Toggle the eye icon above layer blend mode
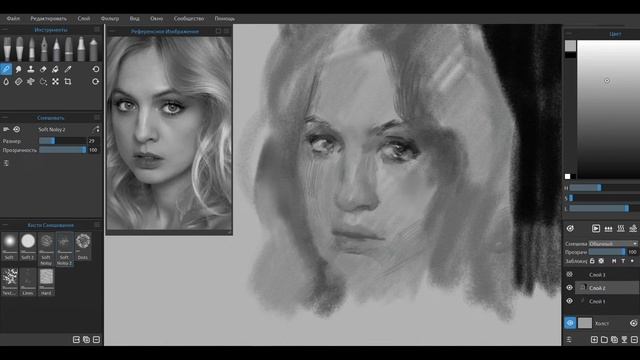640x360 pixels. (x=570, y=229)
